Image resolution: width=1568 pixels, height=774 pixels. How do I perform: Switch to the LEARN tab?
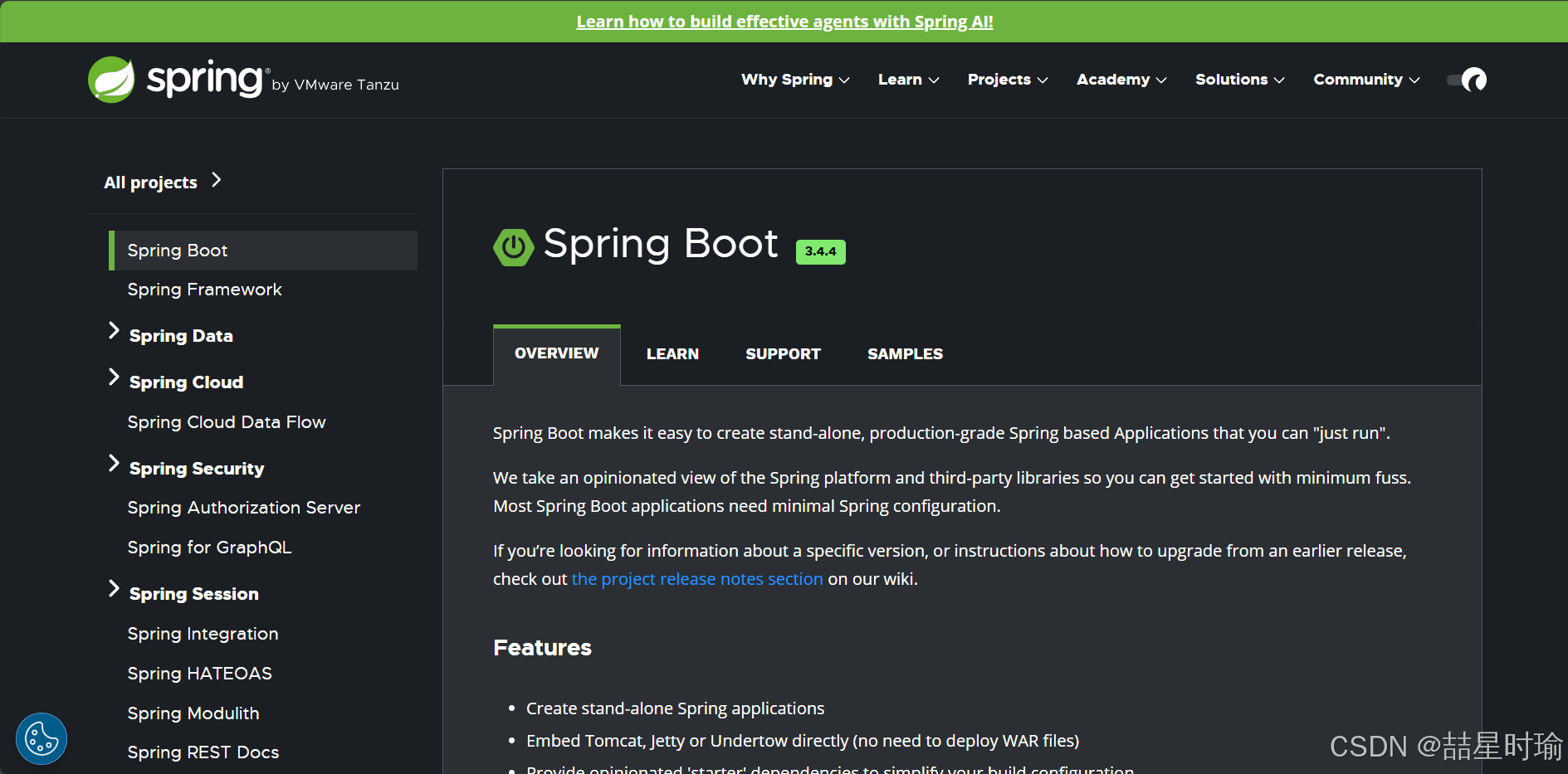click(672, 354)
